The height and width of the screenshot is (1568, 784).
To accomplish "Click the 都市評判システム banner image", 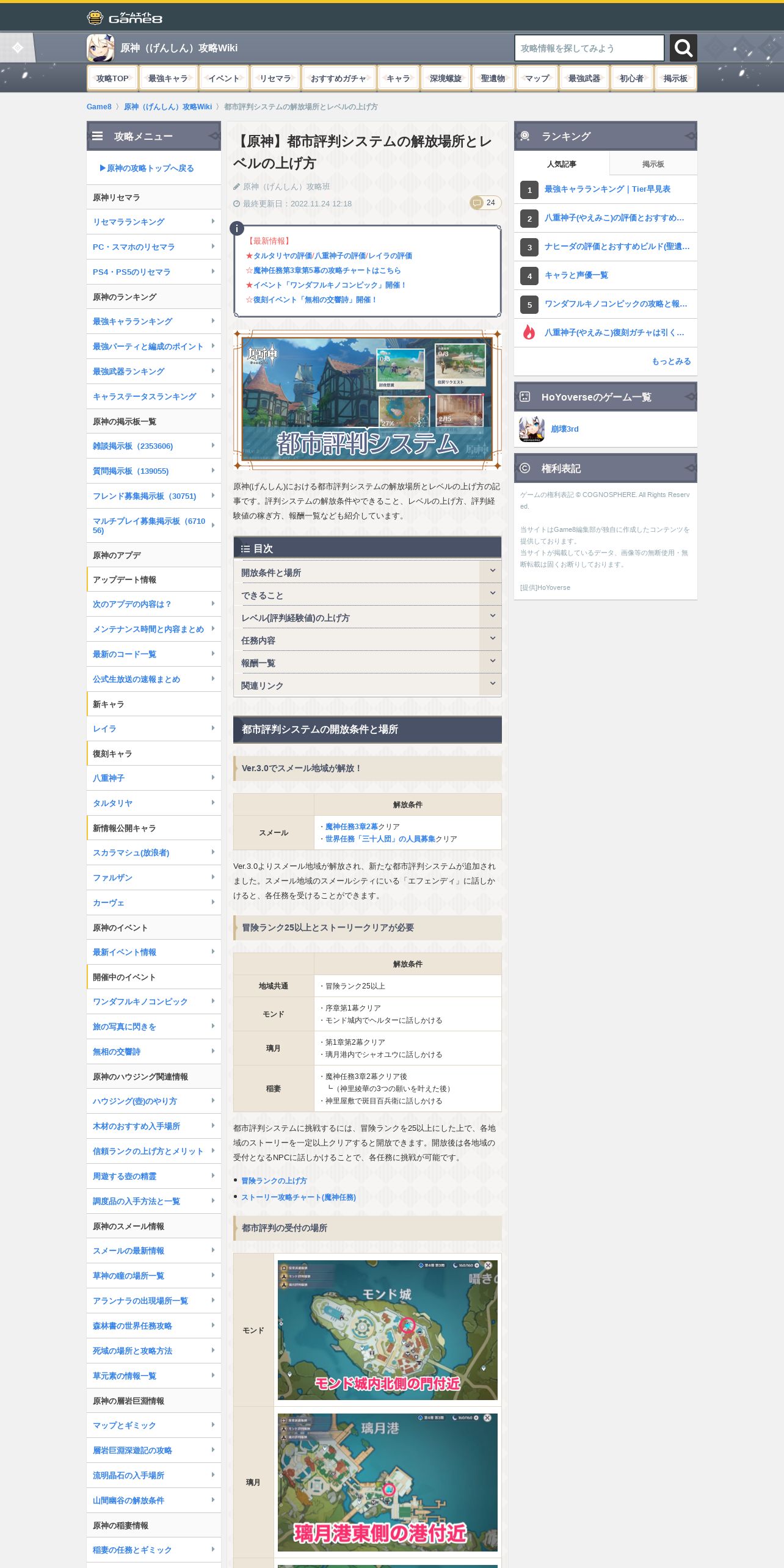I will pyautogui.click(x=367, y=399).
